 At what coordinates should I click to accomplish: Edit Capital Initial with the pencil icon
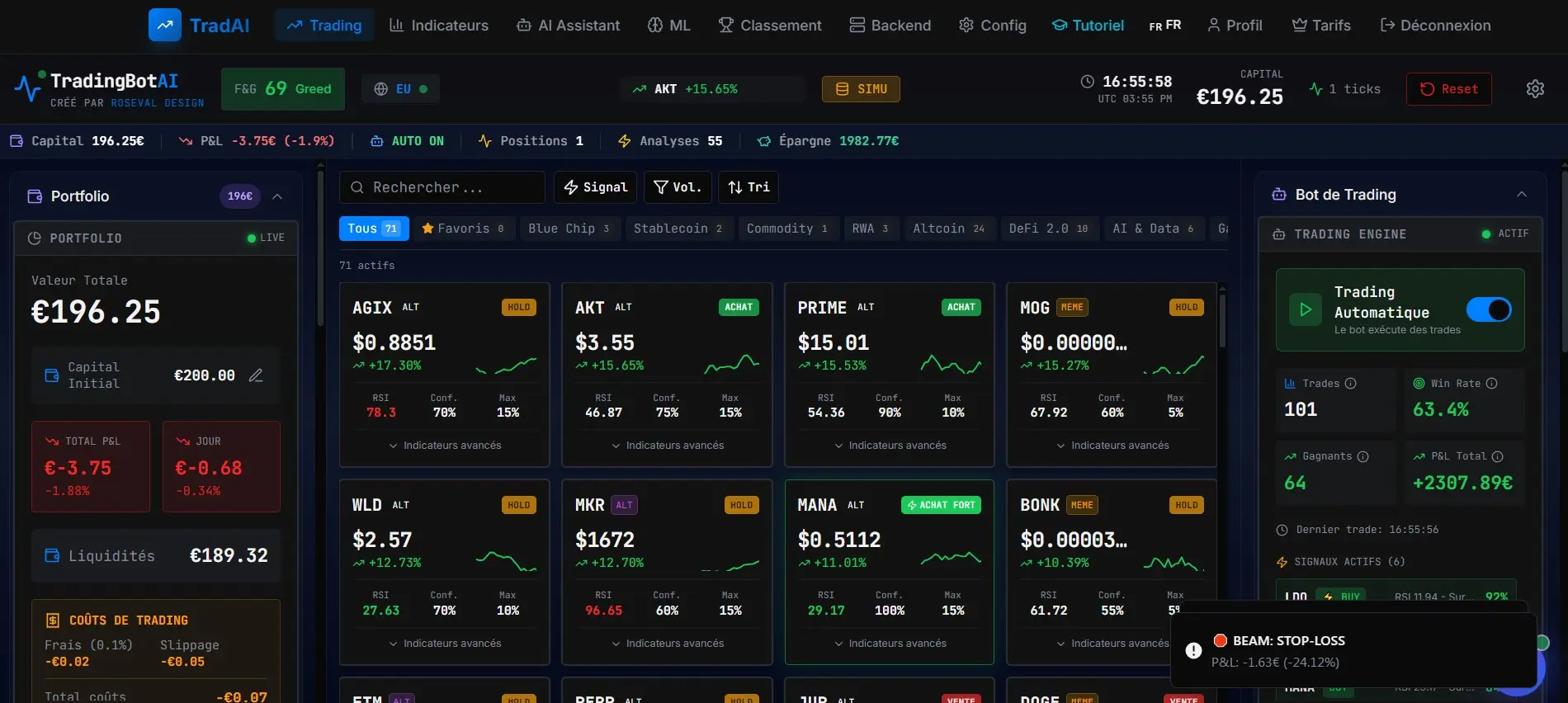click(256, 375)
